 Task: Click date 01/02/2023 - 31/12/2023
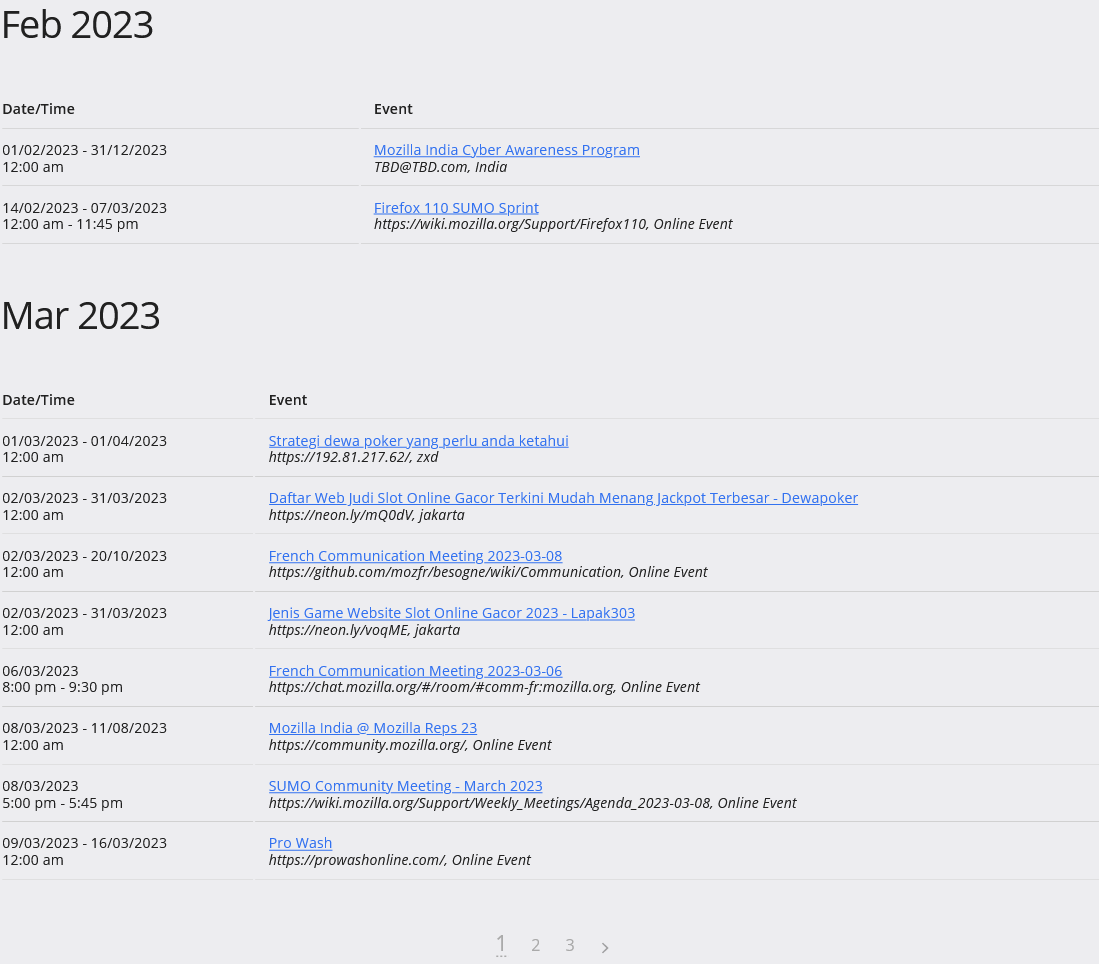tap(85, 150)
